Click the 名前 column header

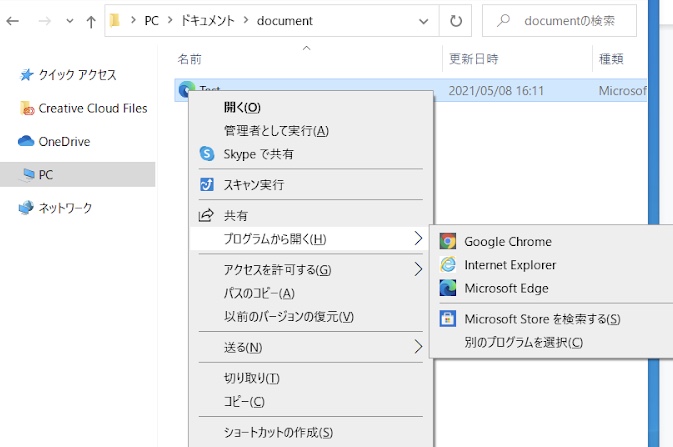coord(190,59)
